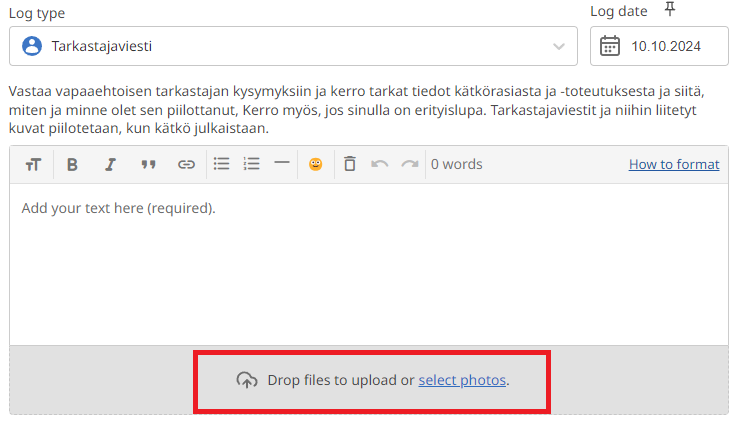Open the Log type dropdown showing Tarkastajaviesti
The image size is (736, 427).
point(292,46)
